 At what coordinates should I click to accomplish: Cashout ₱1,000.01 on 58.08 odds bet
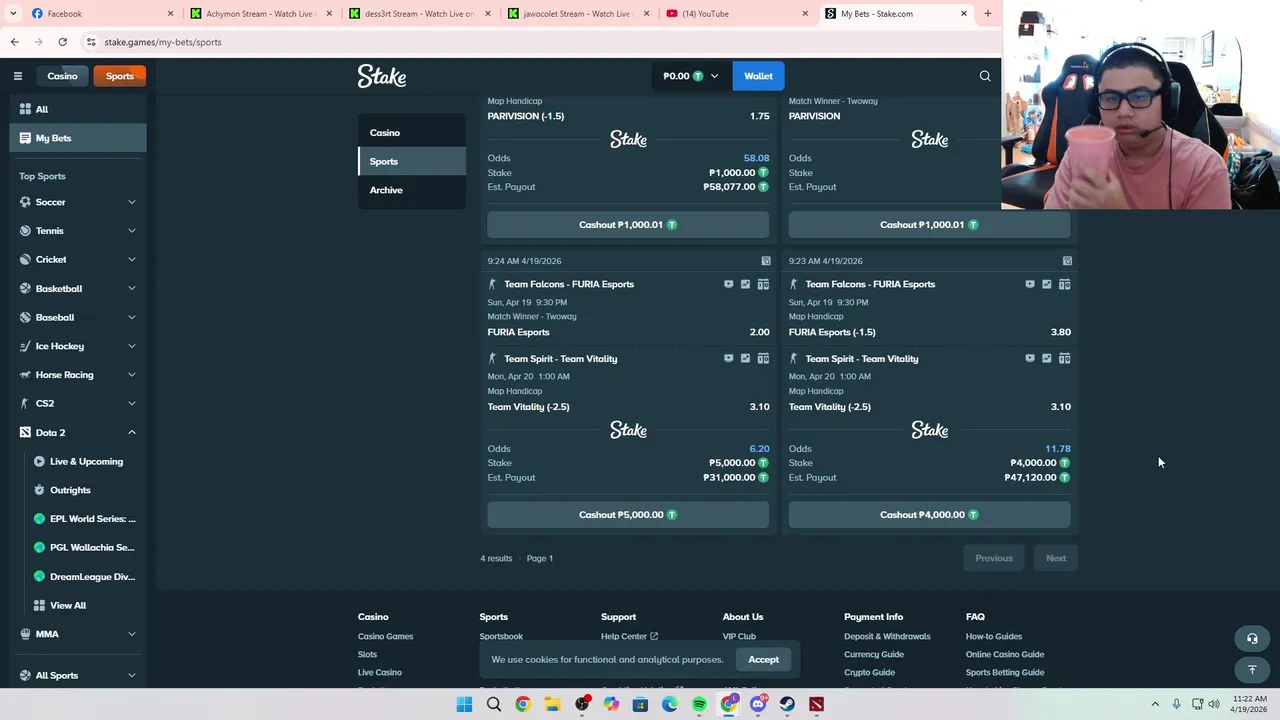(x=628, y=225)
